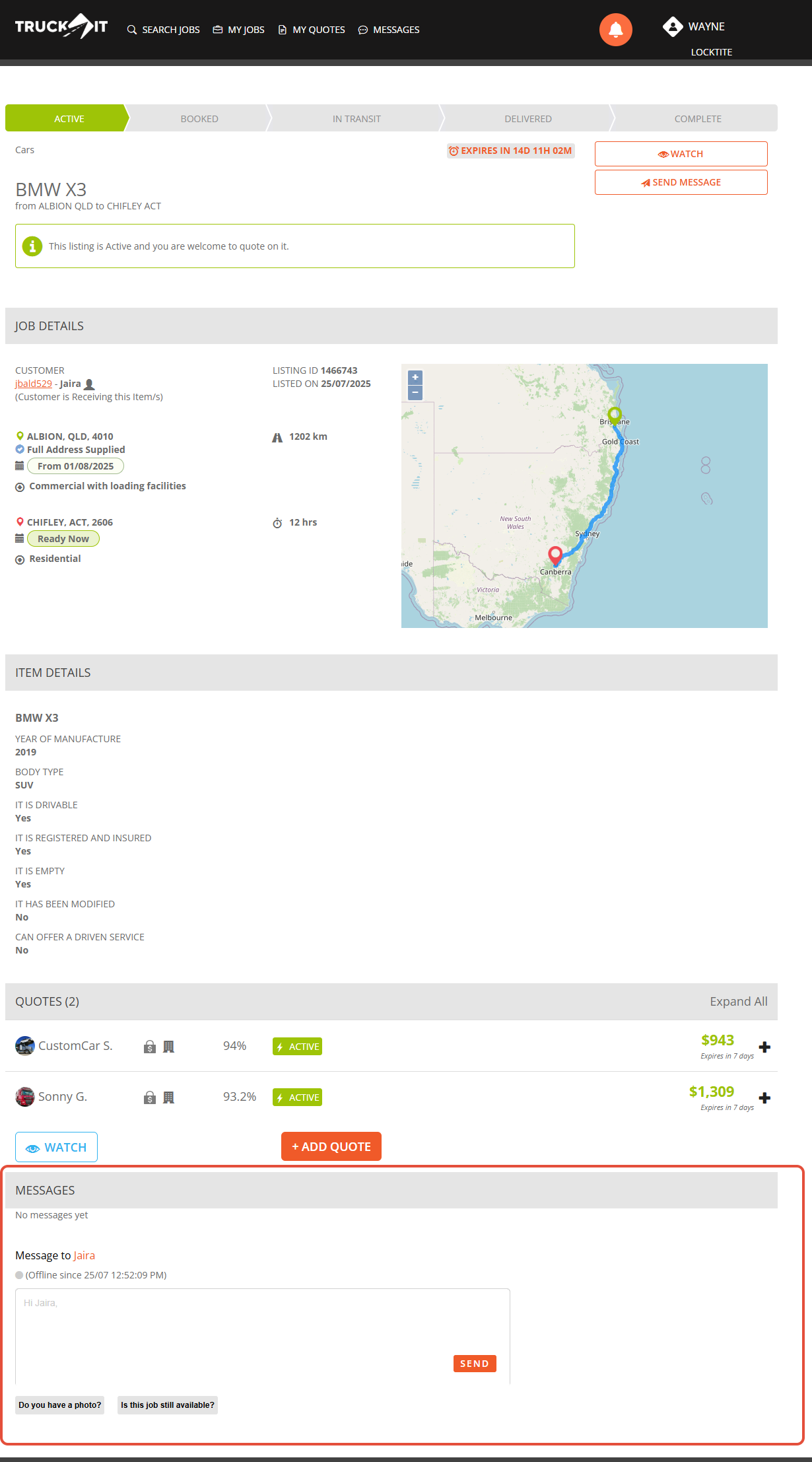The image size is (812, 1462).
Task: Click the road distance icon beside 1202 km
Action: (277, 437)
